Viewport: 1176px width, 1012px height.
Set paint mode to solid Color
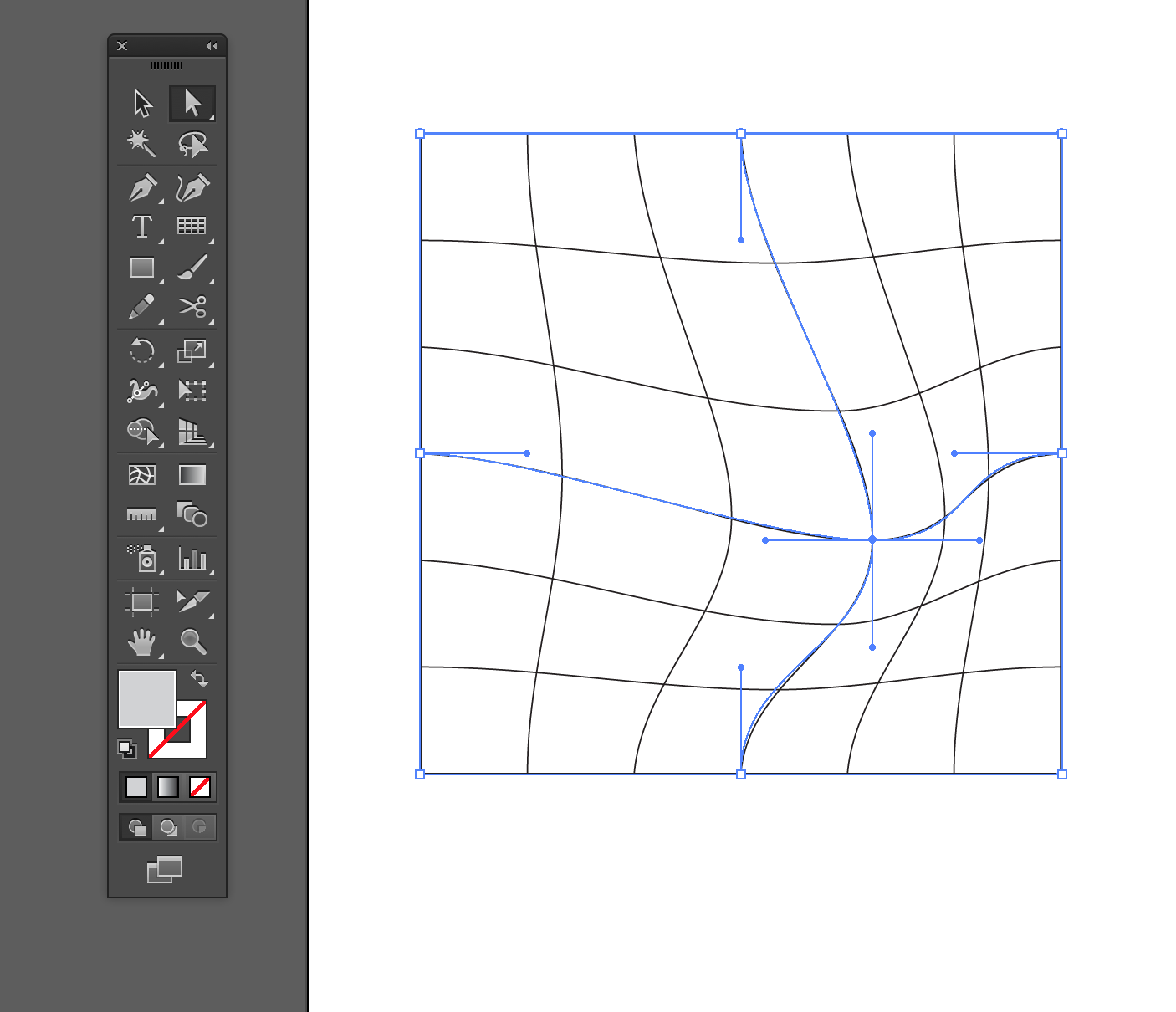pos(136,787)
